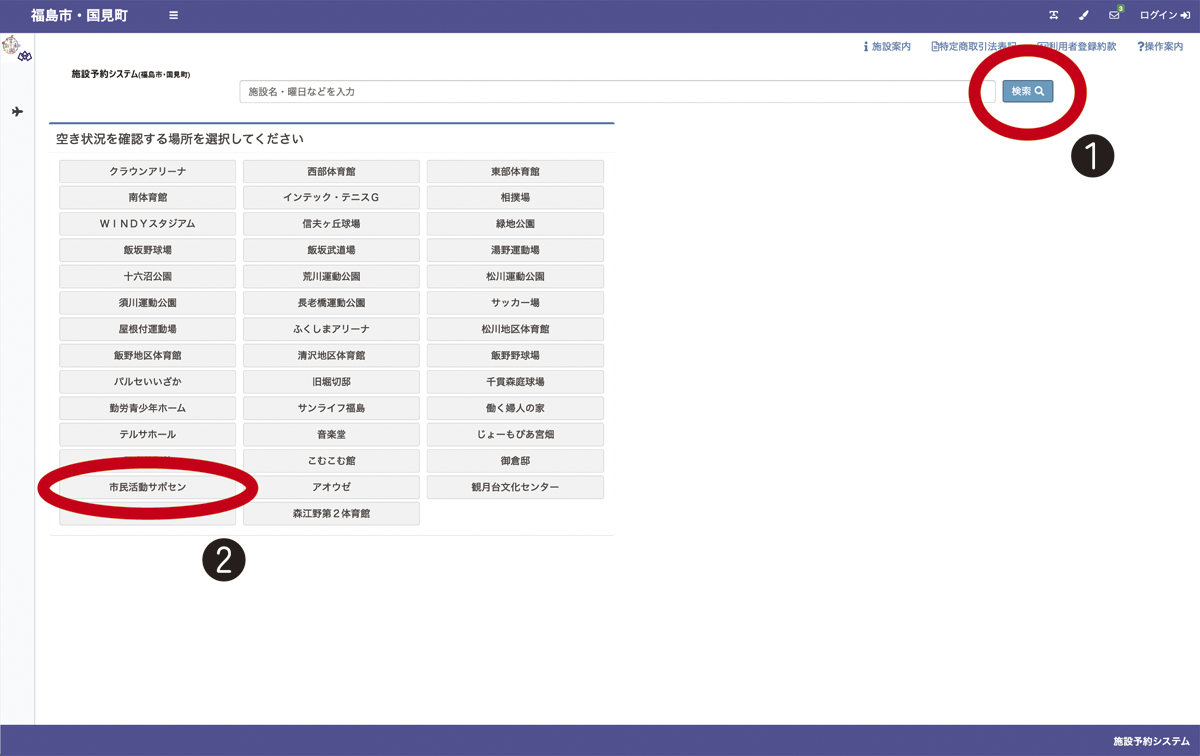Image resolution: width=1200 pixels, height=756 pixels.
Task: Open 森江野第２体育館 availability
Action: tap(331, 513)
